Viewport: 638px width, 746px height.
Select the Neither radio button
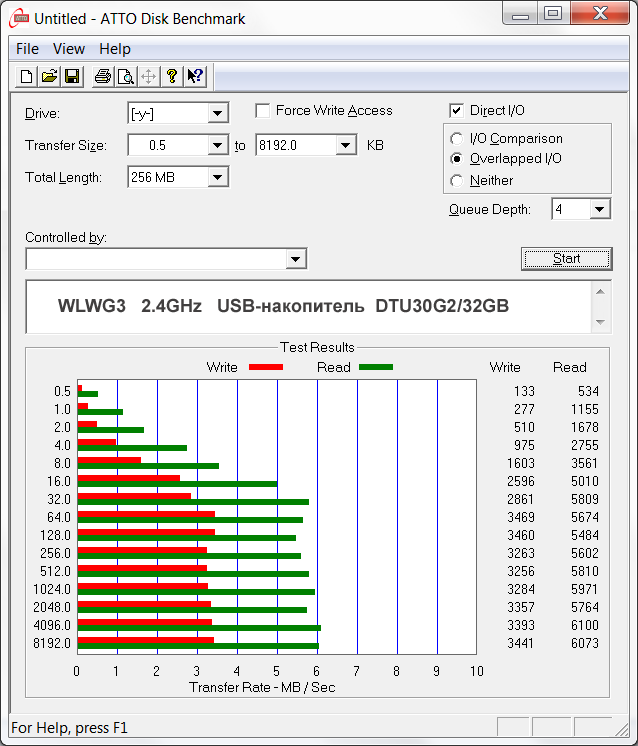[457, 181]
